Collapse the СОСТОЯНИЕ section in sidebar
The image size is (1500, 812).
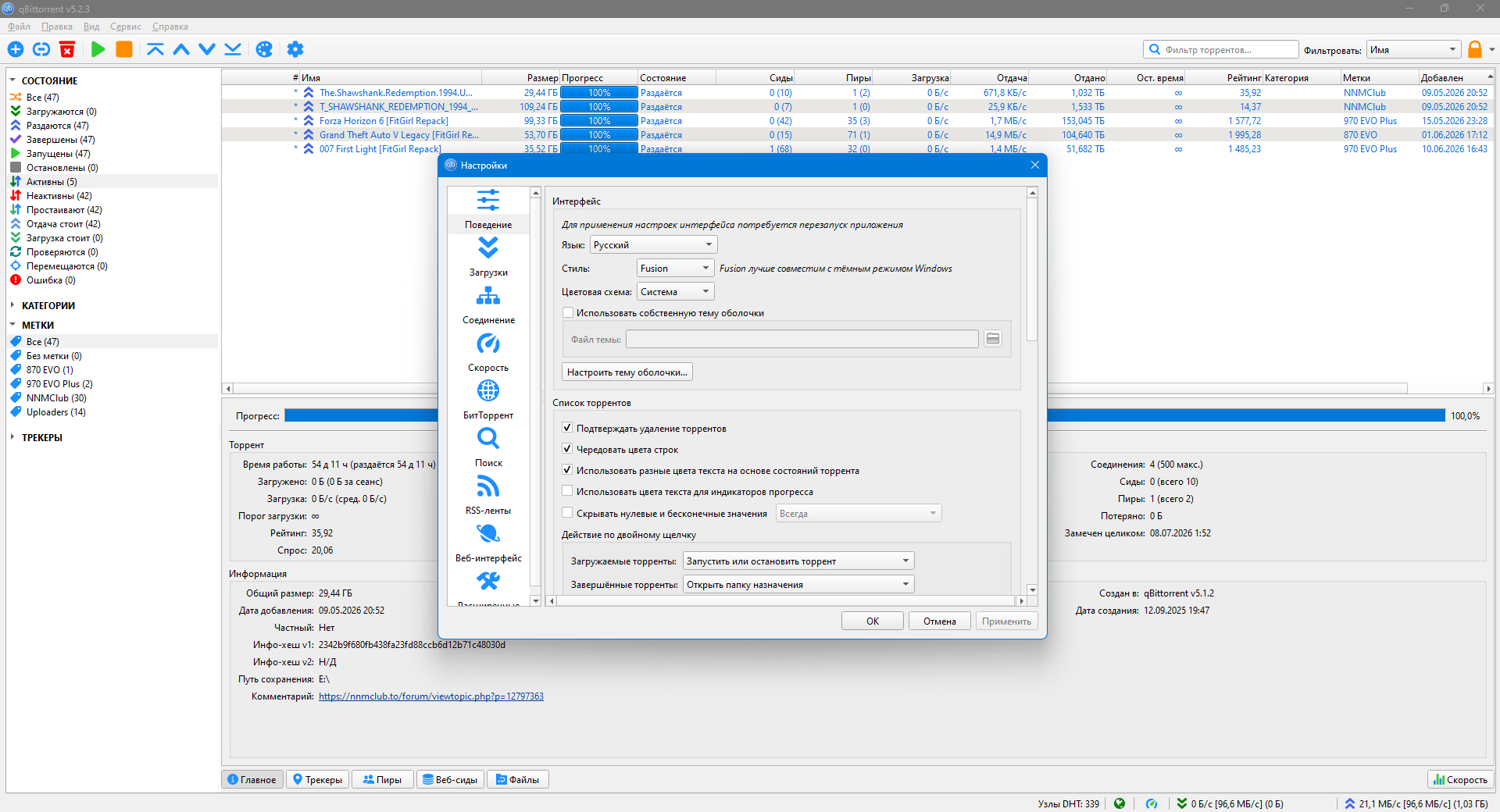click(x=12, y=80)
